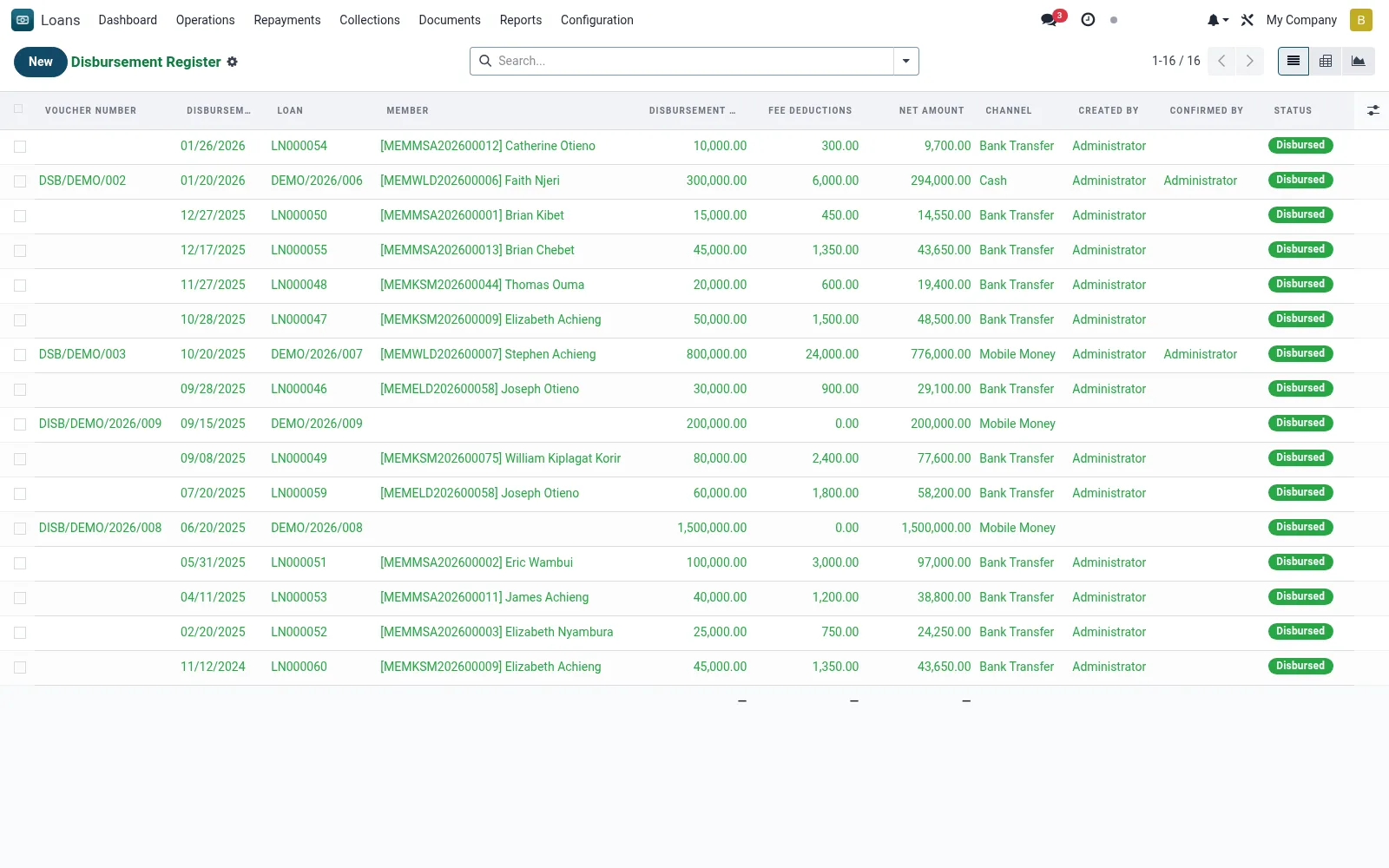The image size is (1389, 868).
Task: Tick checkbox for DISB/DEMO/2026/009 row
Action: [20, 424]
